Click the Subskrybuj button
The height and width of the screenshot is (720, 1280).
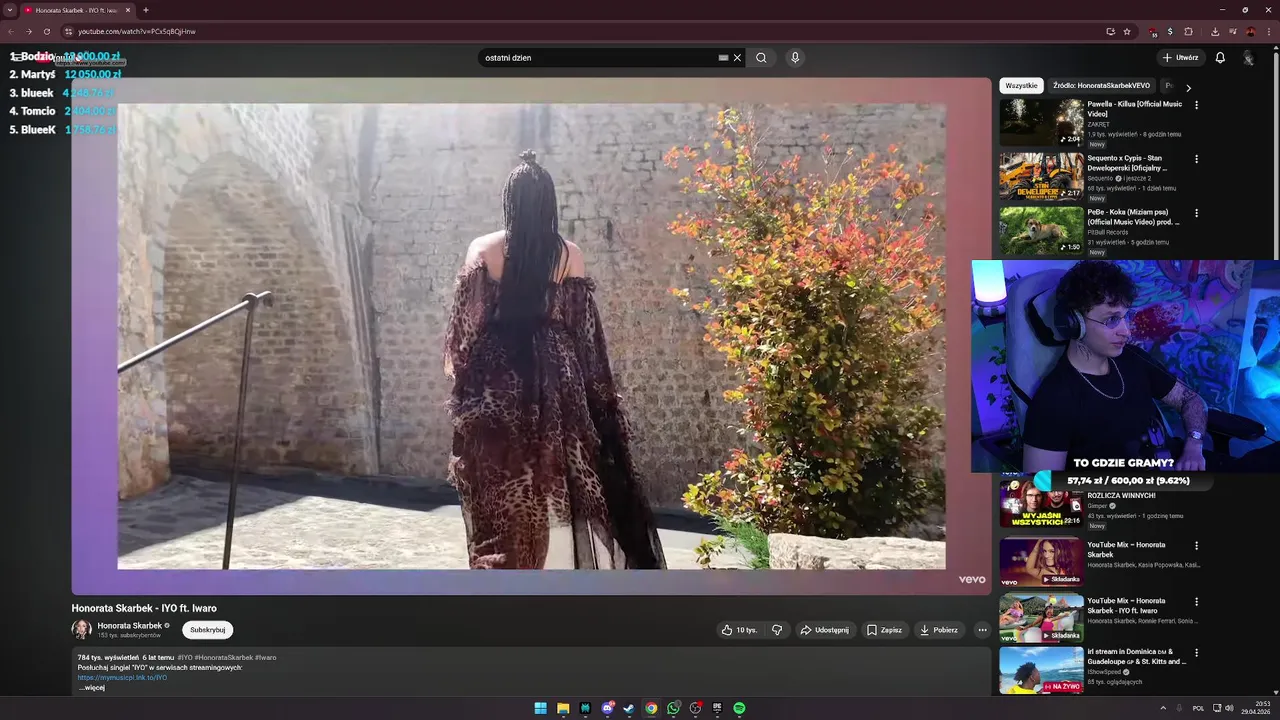pyautogui.click(x=208, y=630)
